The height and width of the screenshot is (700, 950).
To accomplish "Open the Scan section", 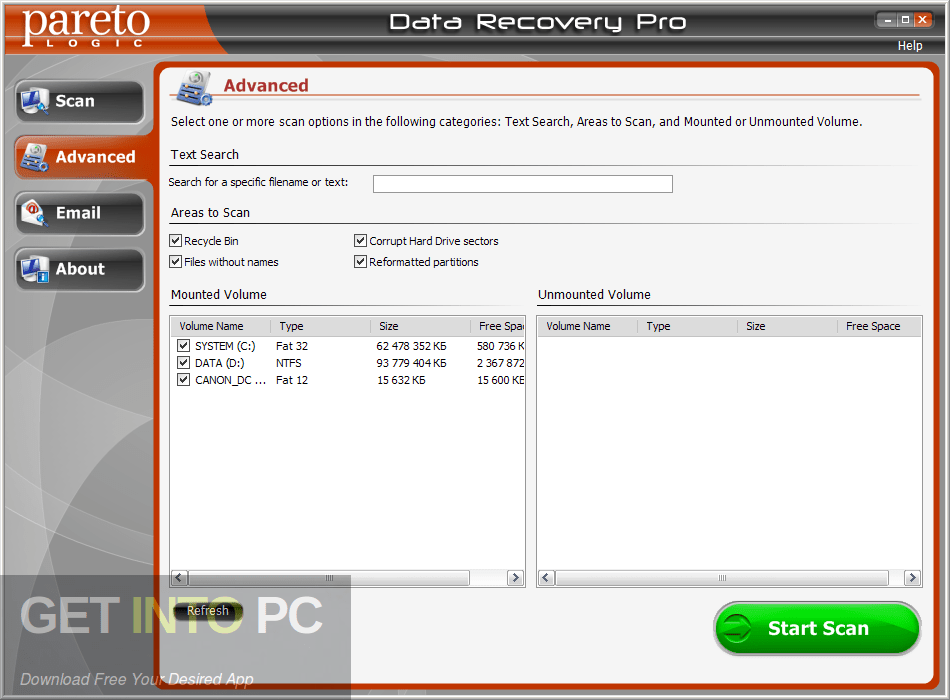I will click(x=80, y=101).
